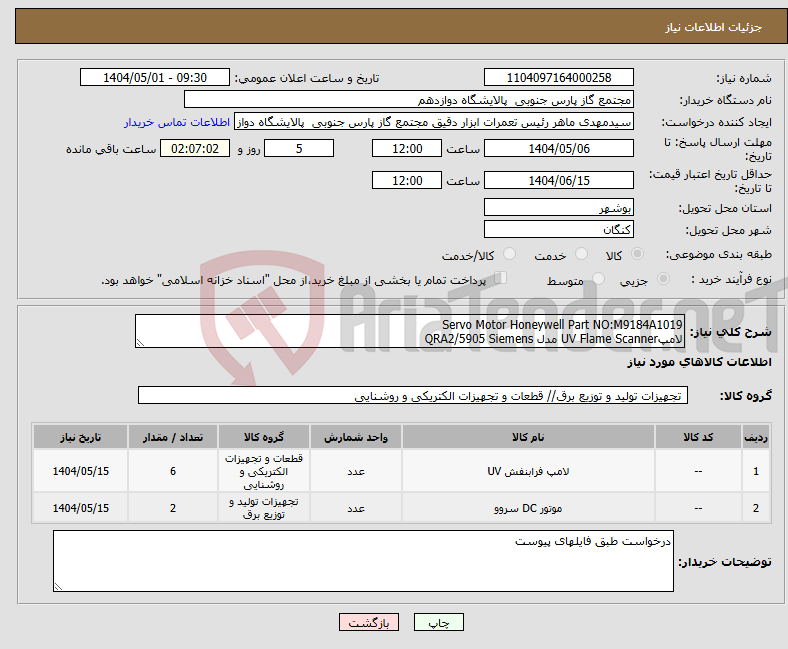Open the buyer contact info link
The image size is (788, 649).
177,122
